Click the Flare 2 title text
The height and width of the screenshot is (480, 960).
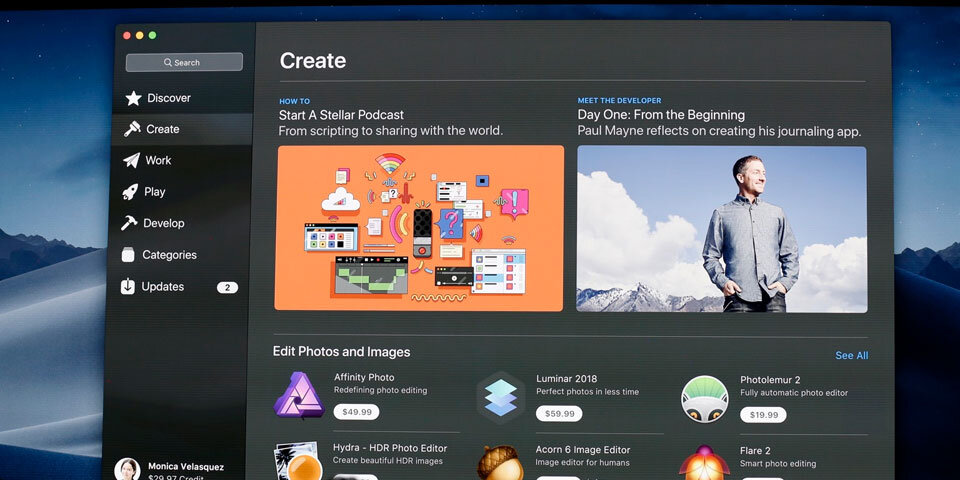click(x=755, y=451)
